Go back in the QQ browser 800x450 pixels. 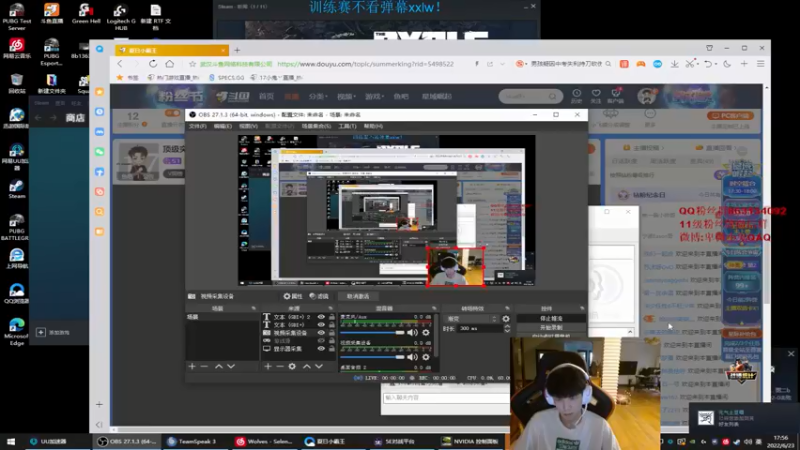(120, 64)
